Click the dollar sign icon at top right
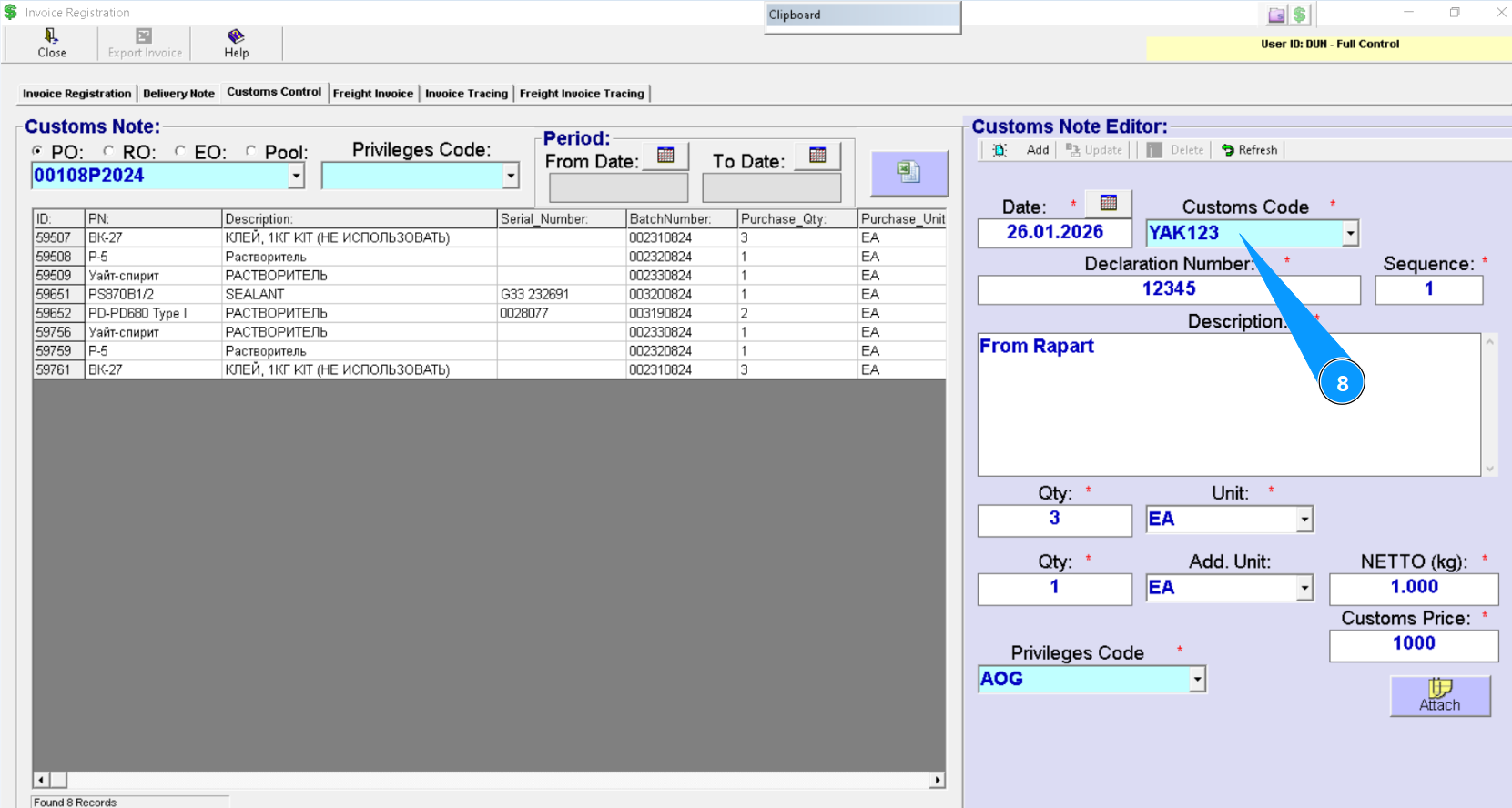1512x808 pixels. [1300, 15]
